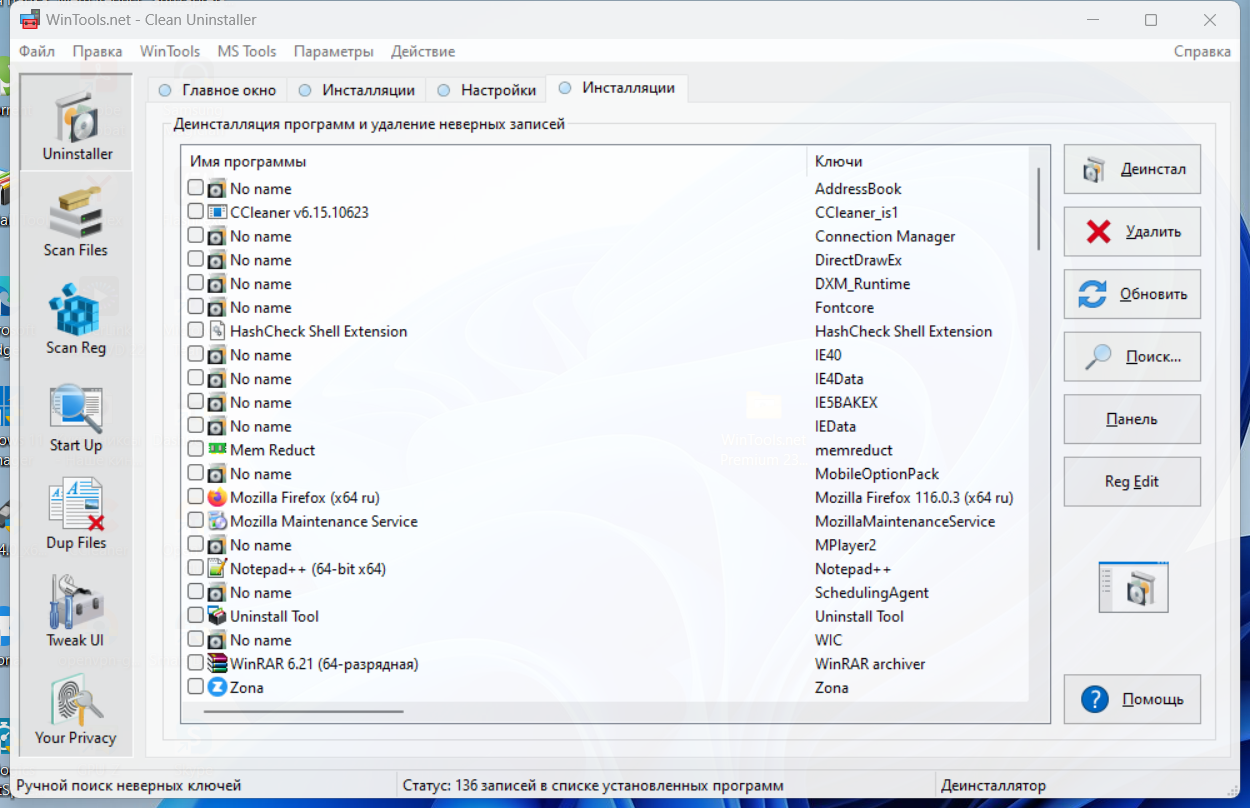Click the MPlayer2 No name icon

tap(217, 546)
